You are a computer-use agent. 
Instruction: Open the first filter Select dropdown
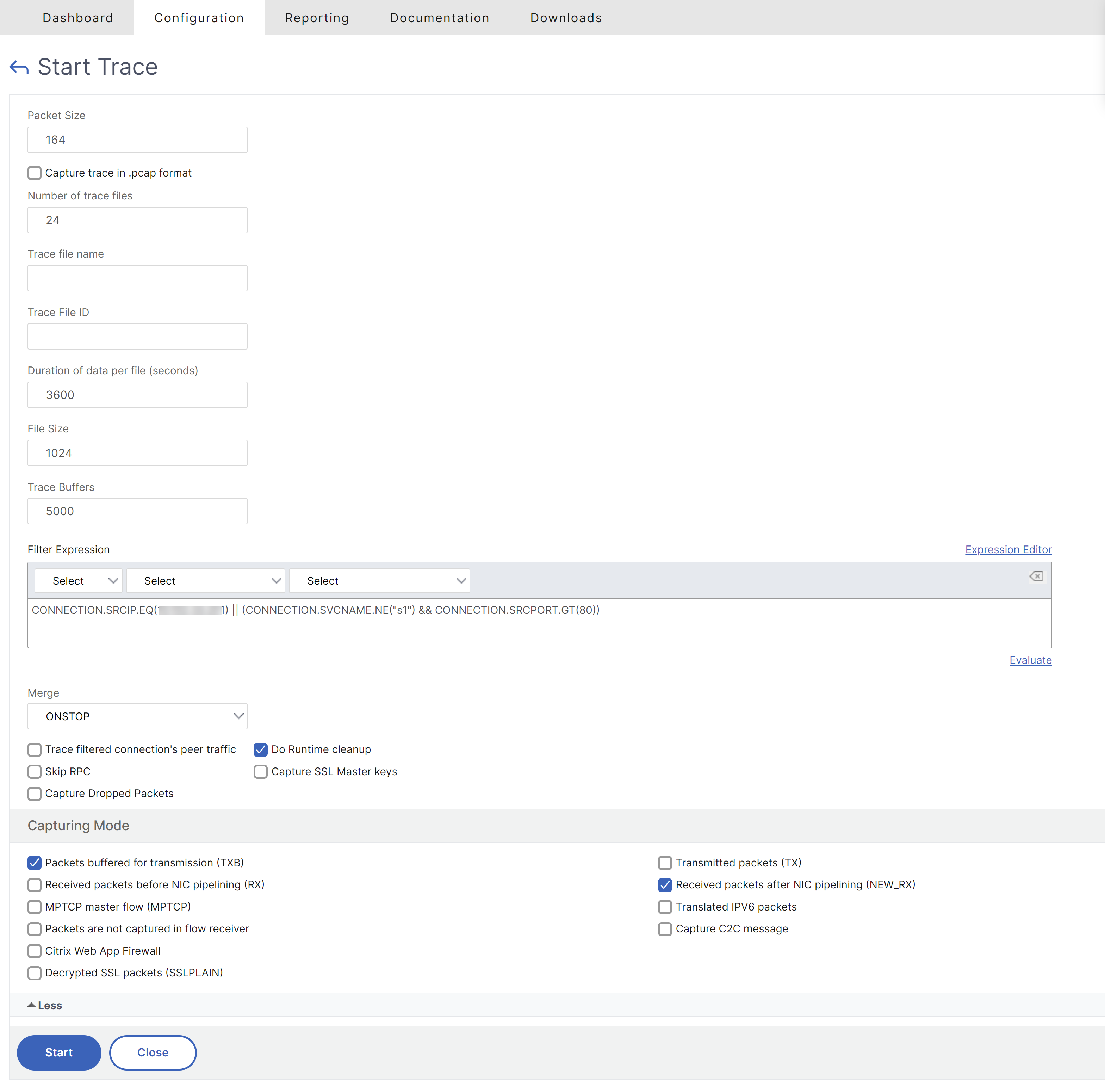pos(78,581)
